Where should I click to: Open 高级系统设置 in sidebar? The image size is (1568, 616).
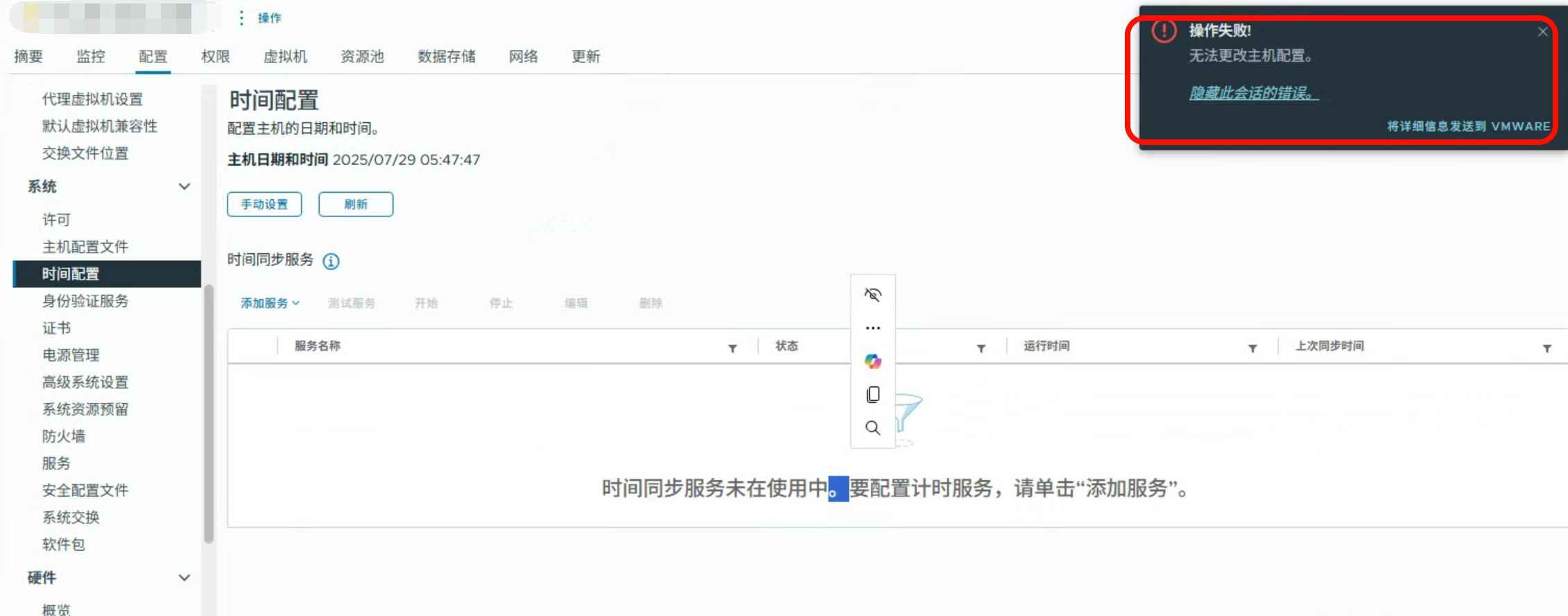(x=85, y=382)
